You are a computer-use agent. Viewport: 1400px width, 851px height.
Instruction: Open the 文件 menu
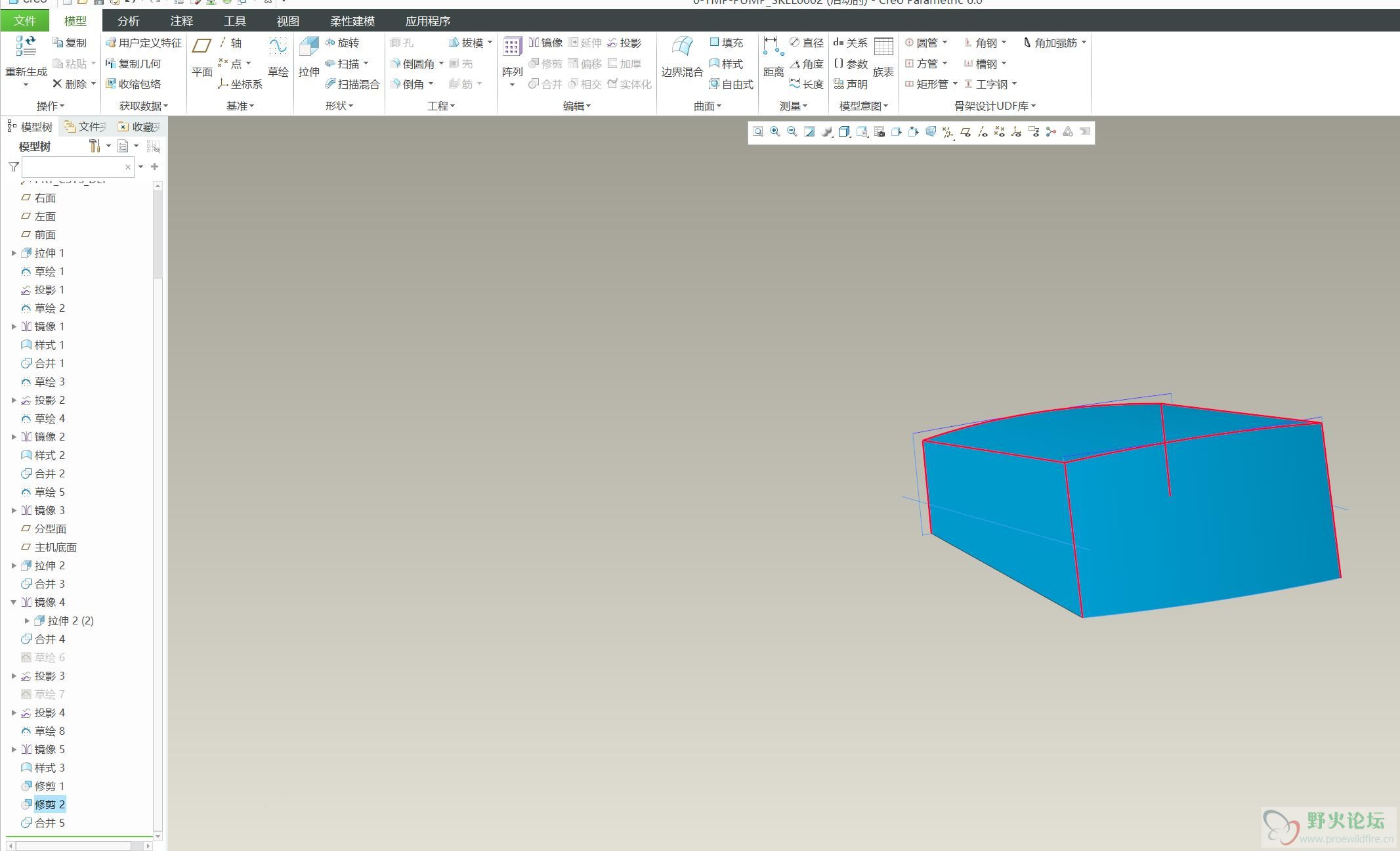[x=25, y=21]
